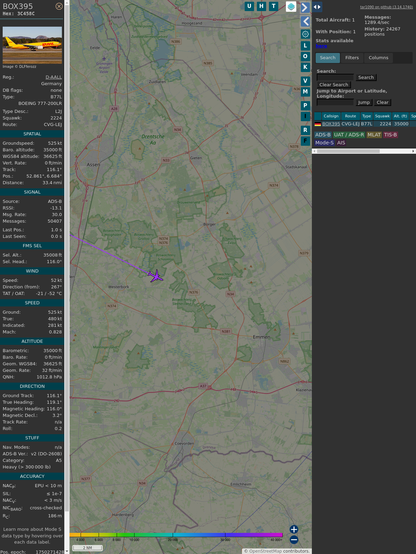Open the map layer selector icon
The width and height of the screenshot is (416, 554).
291,6
